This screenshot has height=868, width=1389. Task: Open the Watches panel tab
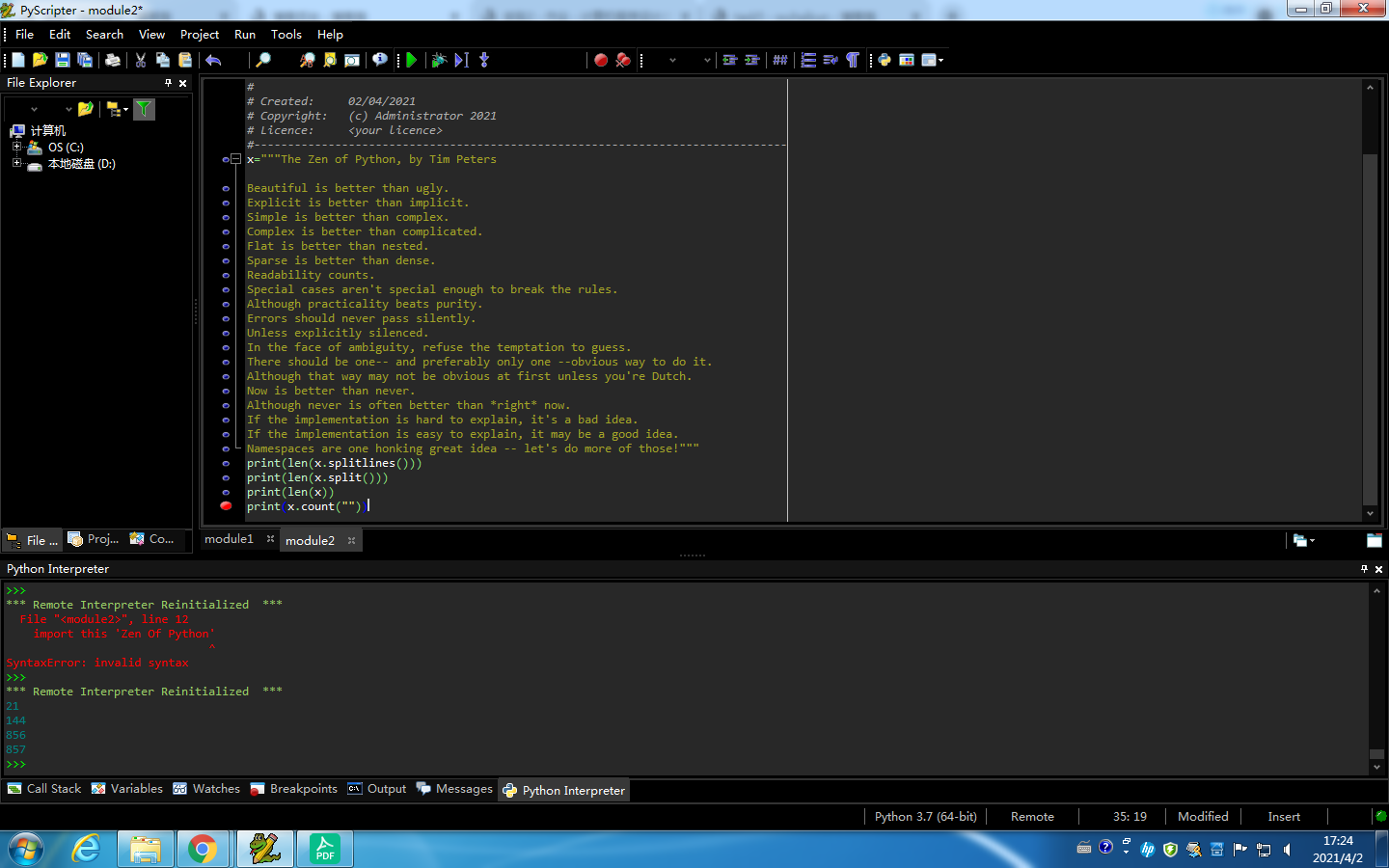coord(206,789)
